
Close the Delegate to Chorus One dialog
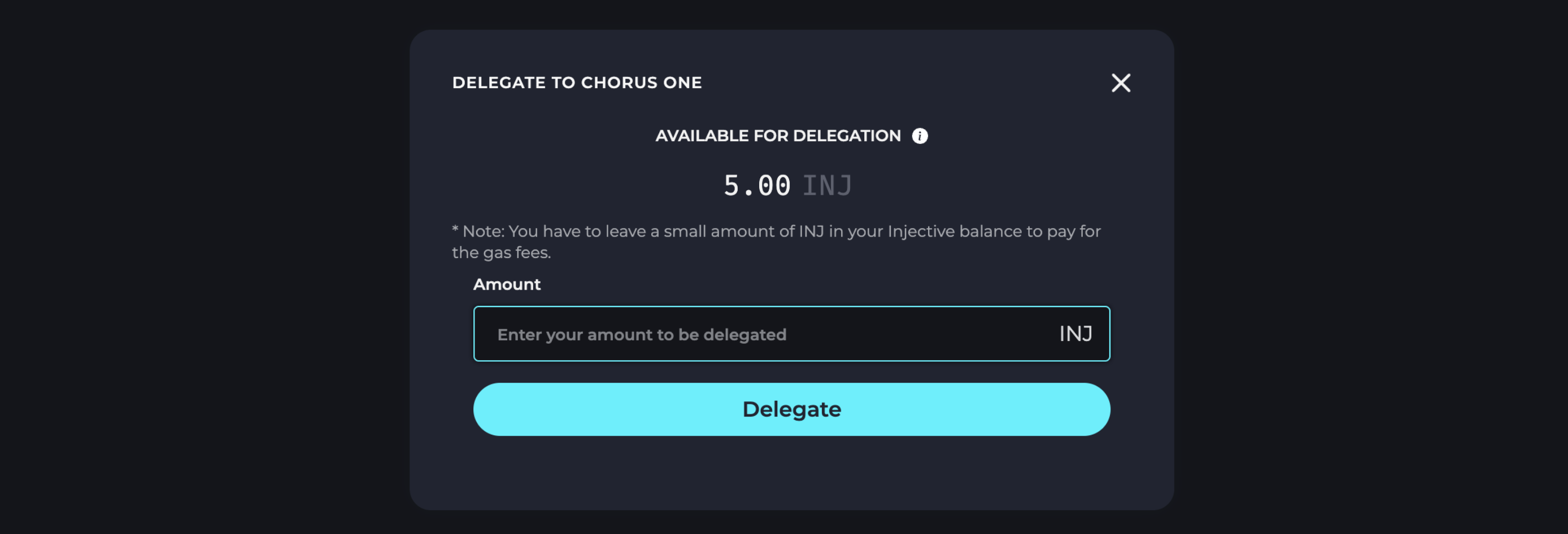pyautogui.click(x=1120, y=83)
